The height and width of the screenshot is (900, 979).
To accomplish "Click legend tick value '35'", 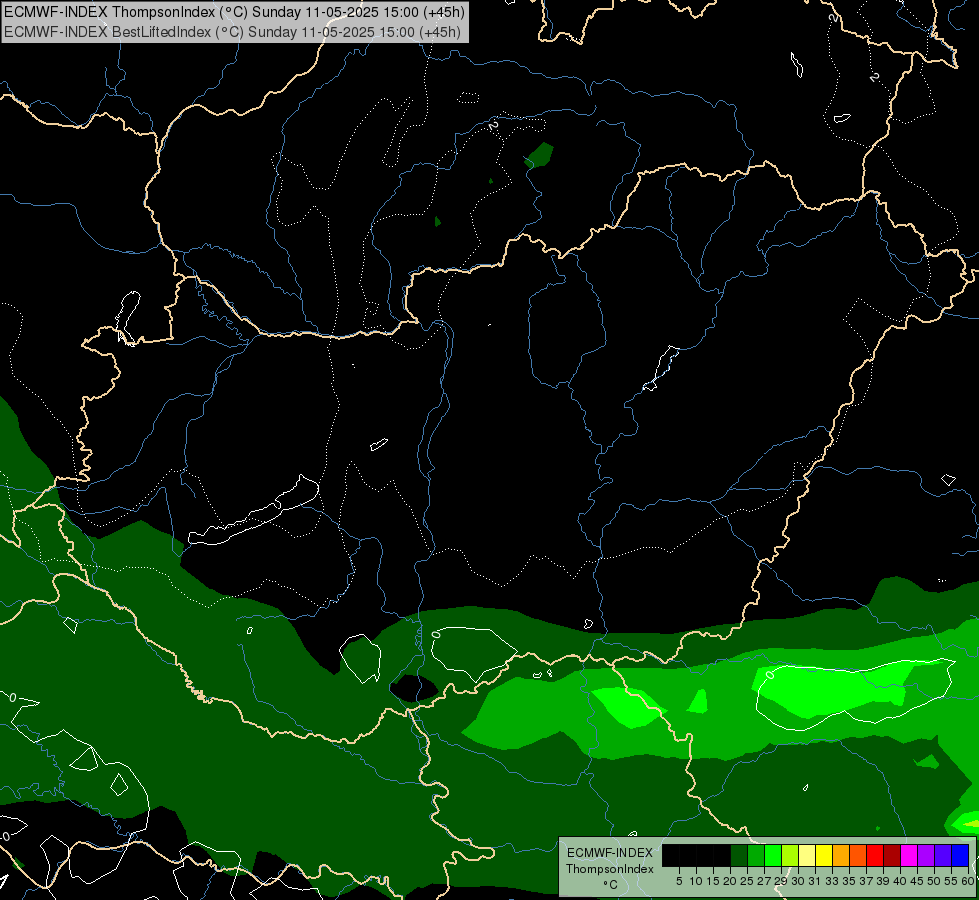I will click(849, 881).
